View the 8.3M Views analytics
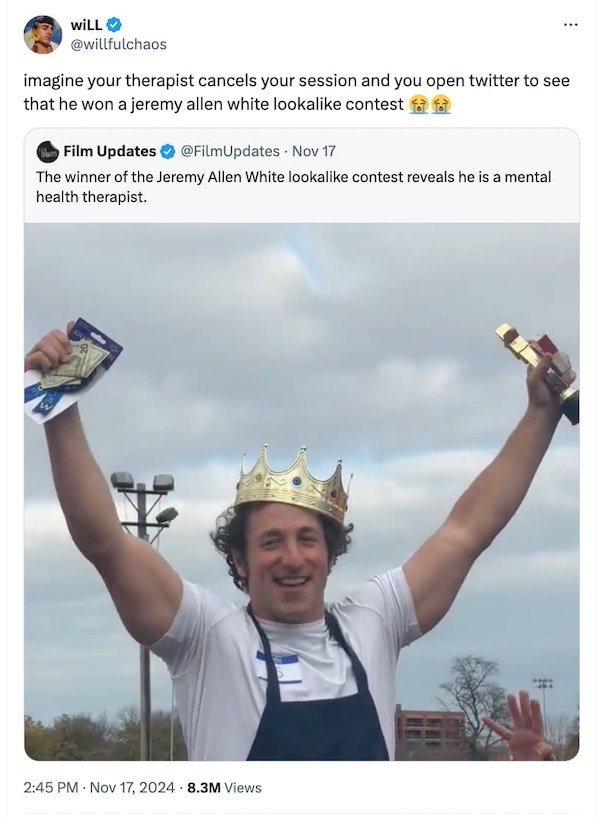The width and height of the screenshot is (600, 817). click(224, 787)
